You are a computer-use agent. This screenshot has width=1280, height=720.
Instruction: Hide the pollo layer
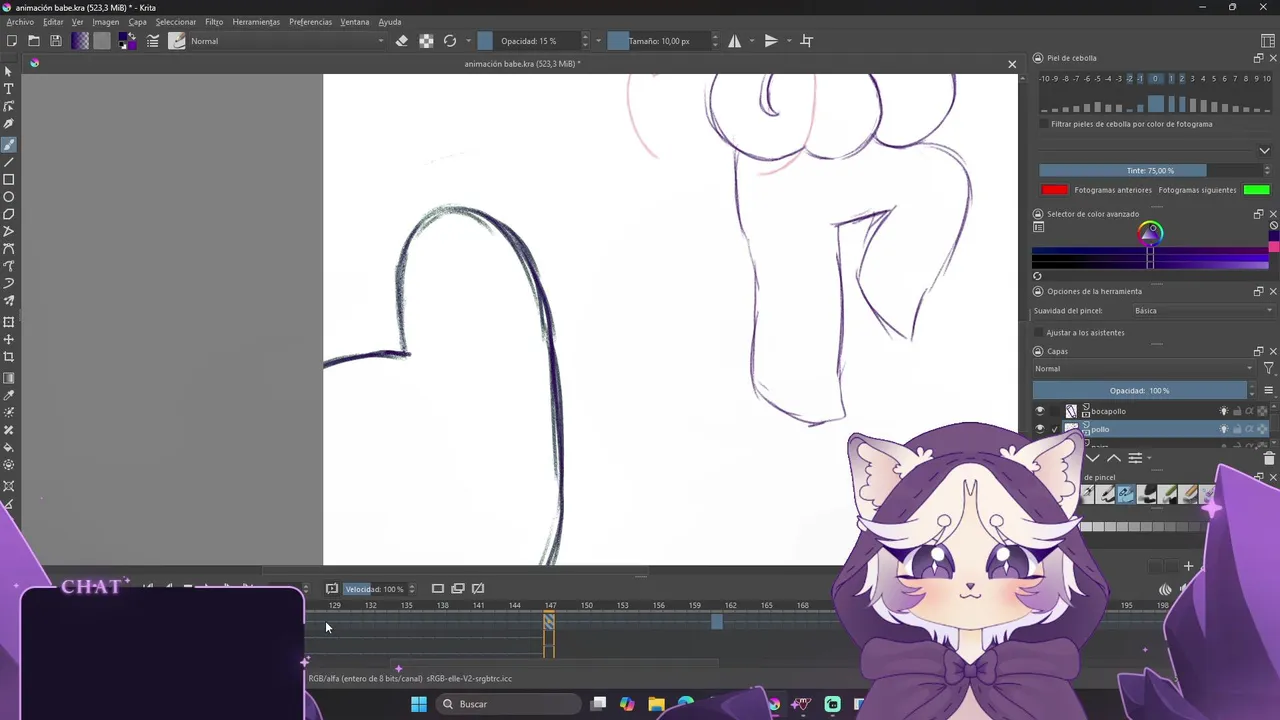(1040, 429)
